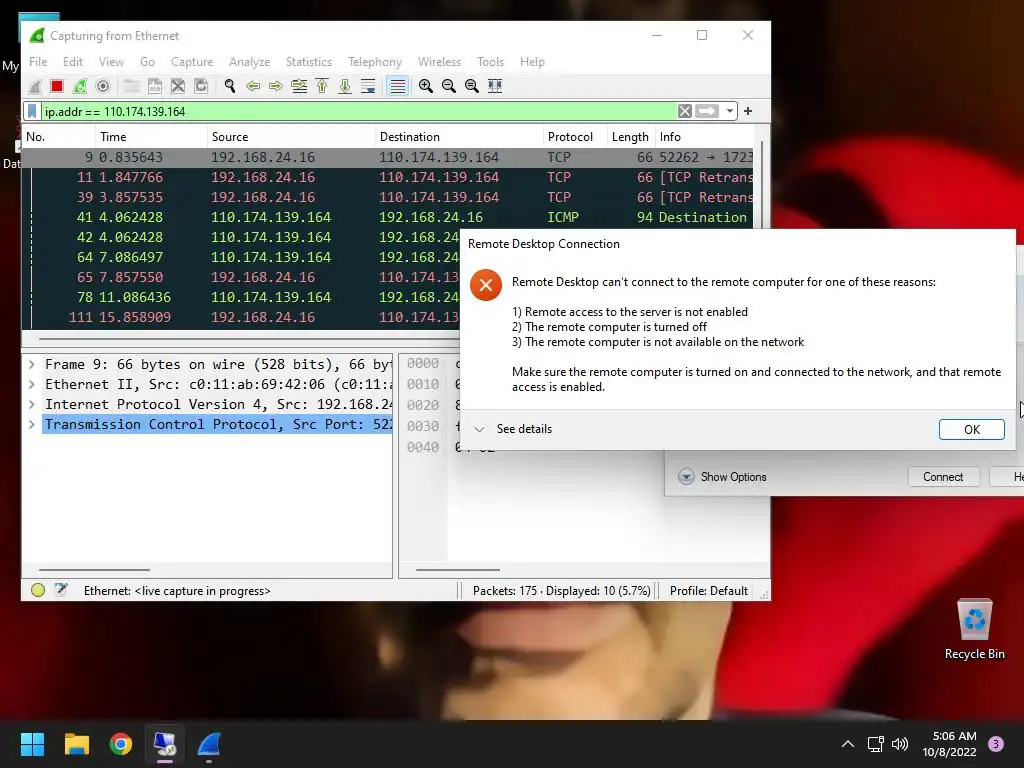The height and width of the screenshot is (768, 1024).
Task: Open the Wireless menu
Action: coord(440,61)
